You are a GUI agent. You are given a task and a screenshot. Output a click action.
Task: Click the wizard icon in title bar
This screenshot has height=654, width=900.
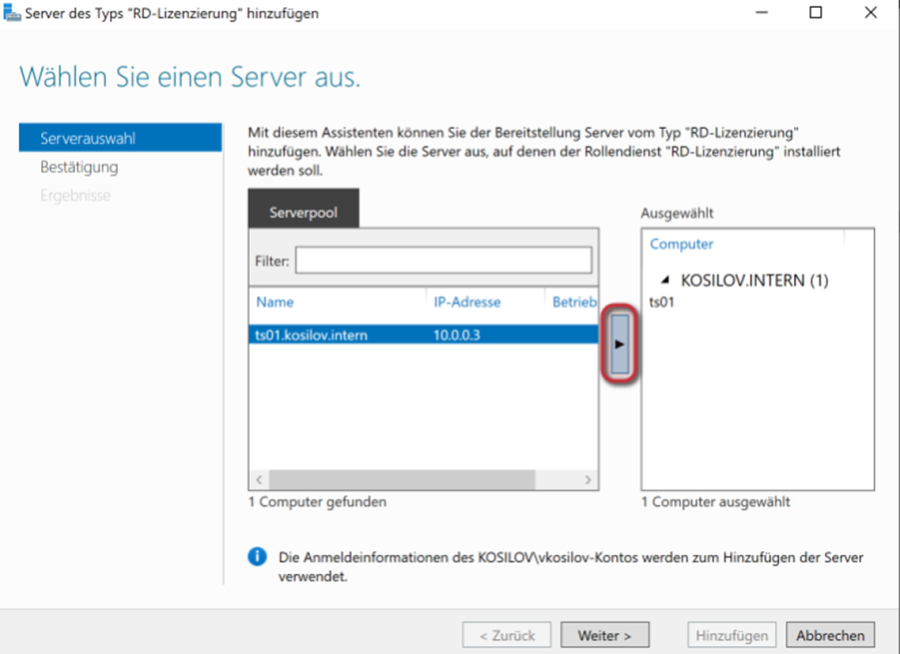click(11, 13)
